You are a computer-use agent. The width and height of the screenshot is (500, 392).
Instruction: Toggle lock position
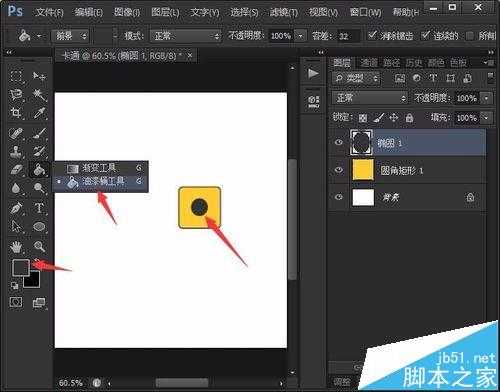point(394,118)
